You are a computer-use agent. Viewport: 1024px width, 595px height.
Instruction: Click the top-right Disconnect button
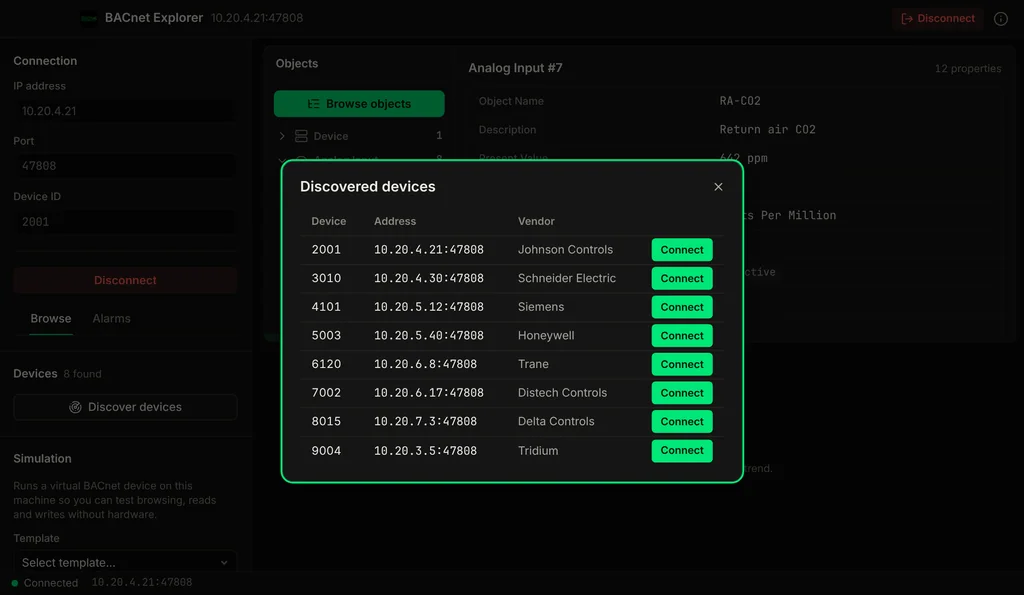point(938,18)
